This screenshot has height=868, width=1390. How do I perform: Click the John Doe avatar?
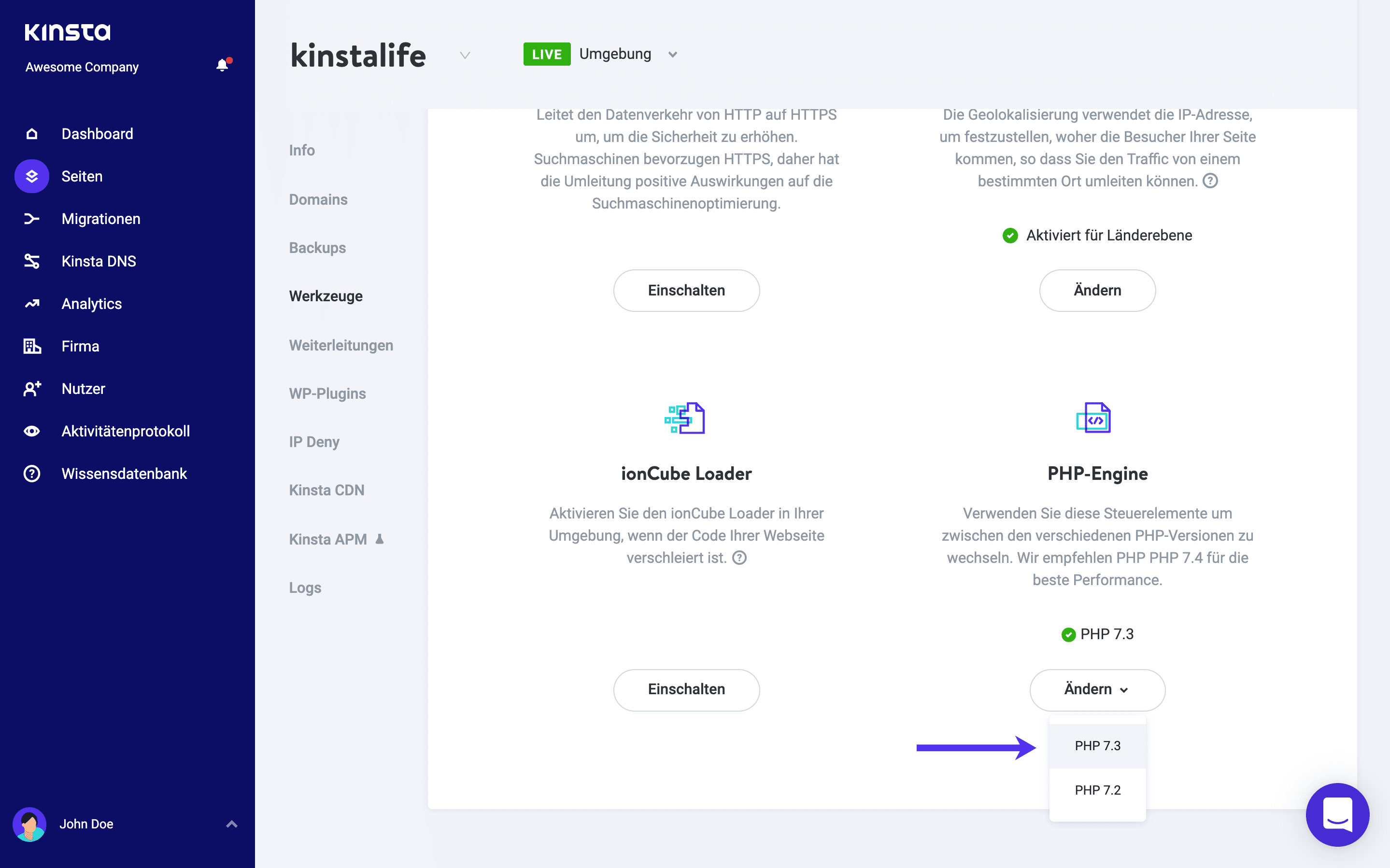pos(29,824)
